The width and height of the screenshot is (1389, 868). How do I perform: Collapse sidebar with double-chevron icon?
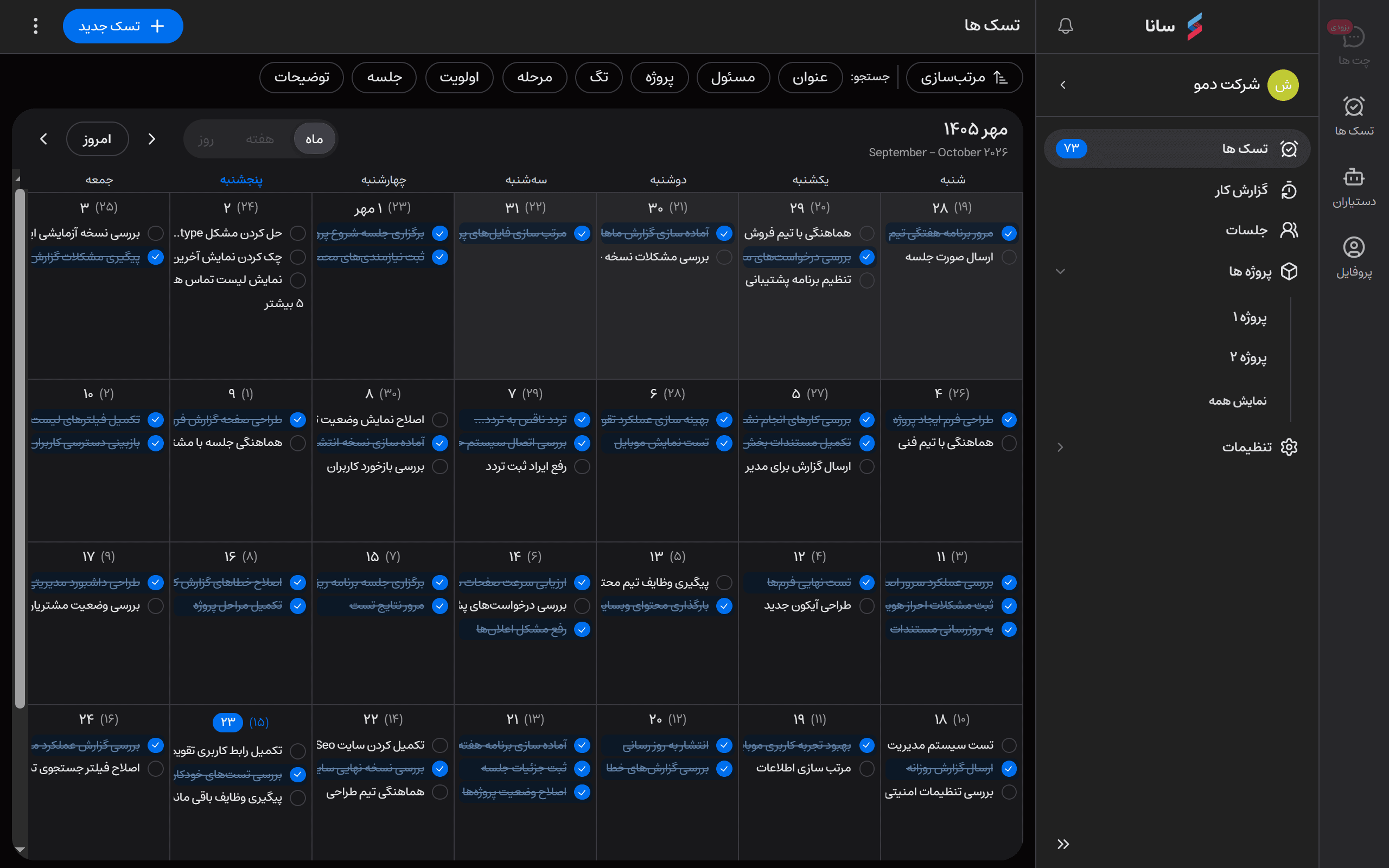click(1063, 844)
